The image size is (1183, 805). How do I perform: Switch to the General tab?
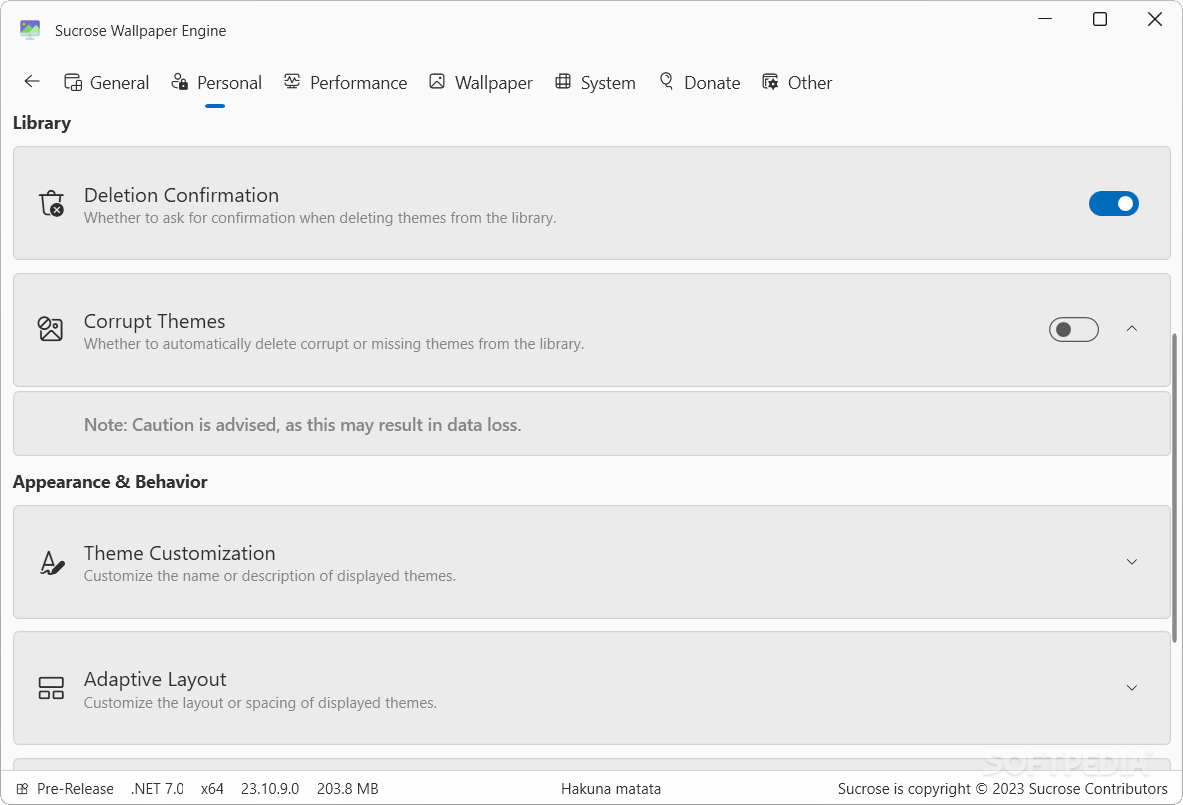coord(106,83)
